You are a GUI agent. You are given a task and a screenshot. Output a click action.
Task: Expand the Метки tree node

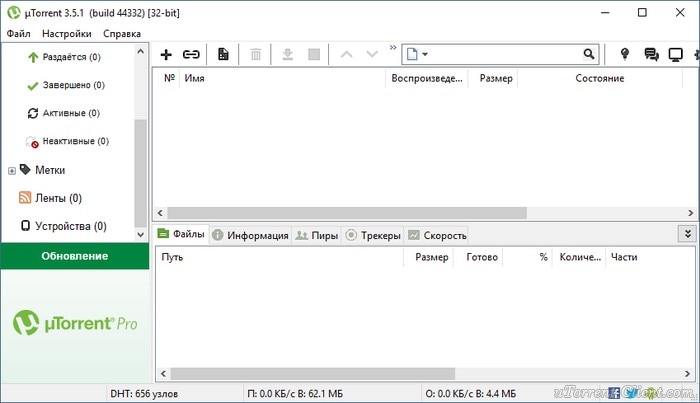coord(12,170)
